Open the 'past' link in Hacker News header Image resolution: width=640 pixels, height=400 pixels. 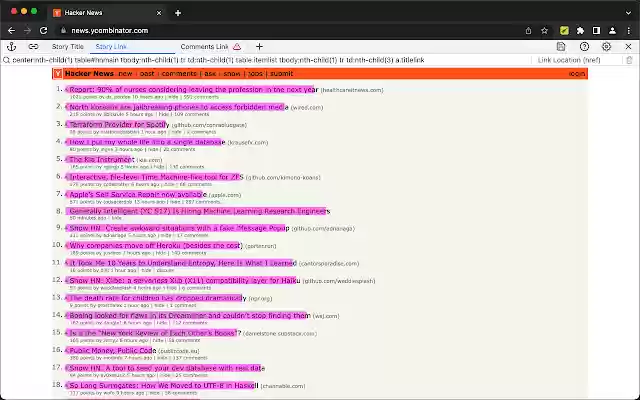147,74
